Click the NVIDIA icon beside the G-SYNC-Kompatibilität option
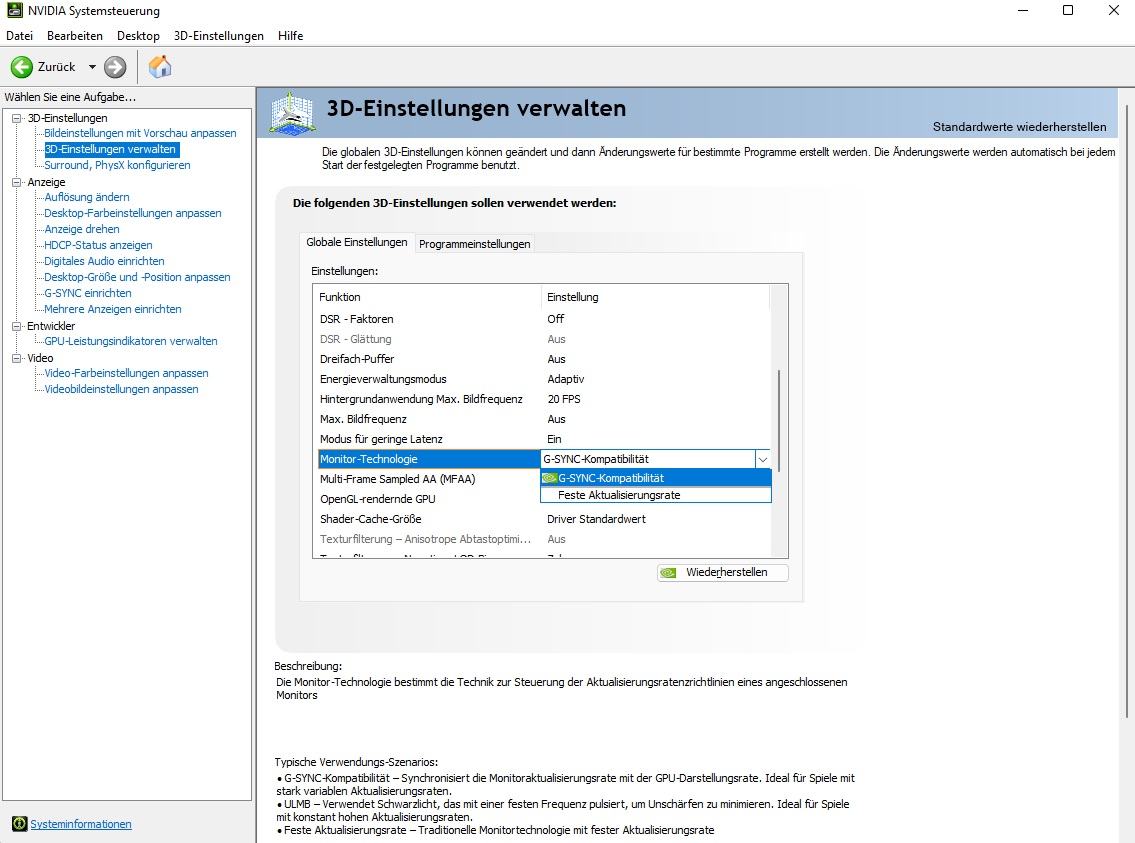This screenshot has width=1135, height=843. coord(549,478)
